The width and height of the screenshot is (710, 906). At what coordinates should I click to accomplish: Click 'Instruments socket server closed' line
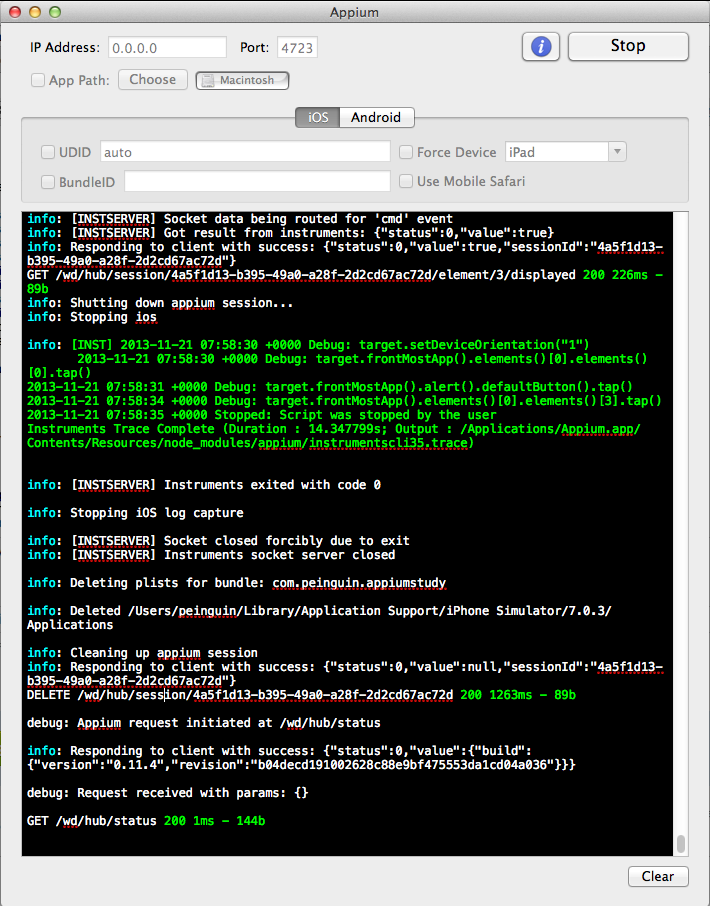click(211, 555)
